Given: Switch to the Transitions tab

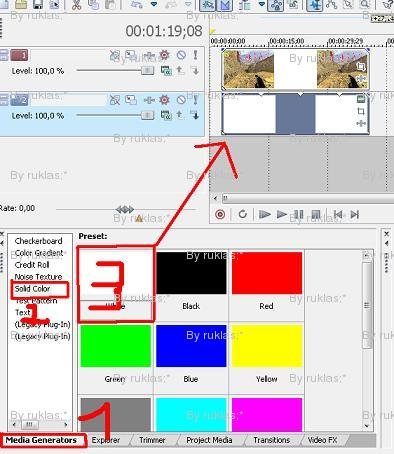Looking at the screenshot, I should pyautogui.click(x=272, y=440).
